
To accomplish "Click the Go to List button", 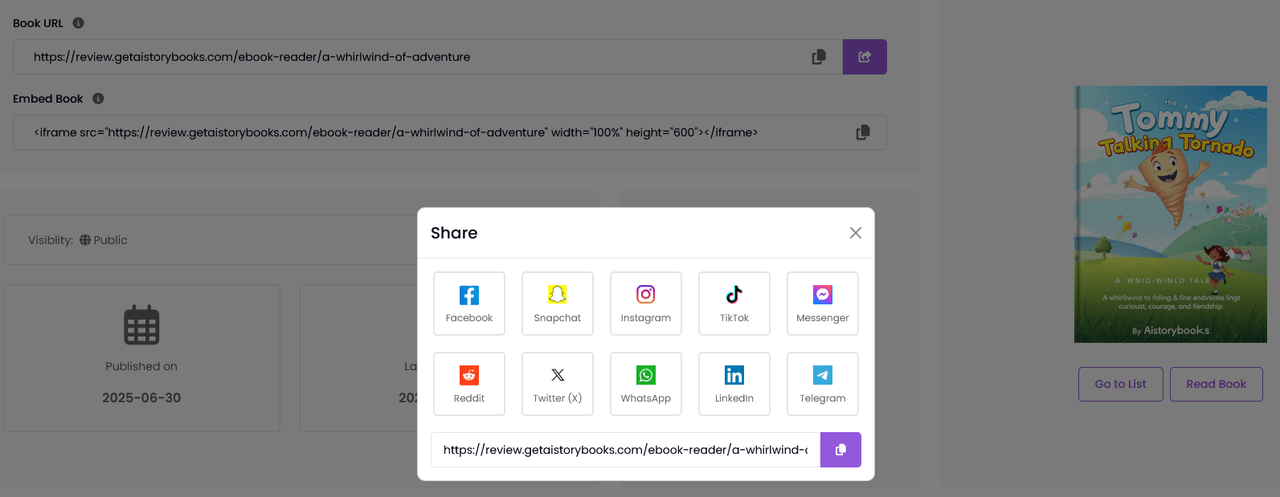I will click(x=1120, y=384).
